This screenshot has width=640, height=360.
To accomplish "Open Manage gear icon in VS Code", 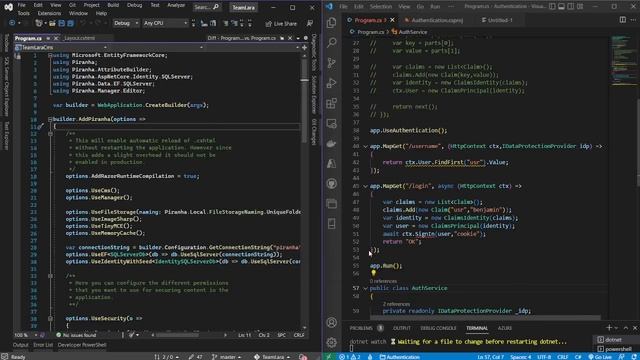I will pyautogui.click(x=331, y=342).
